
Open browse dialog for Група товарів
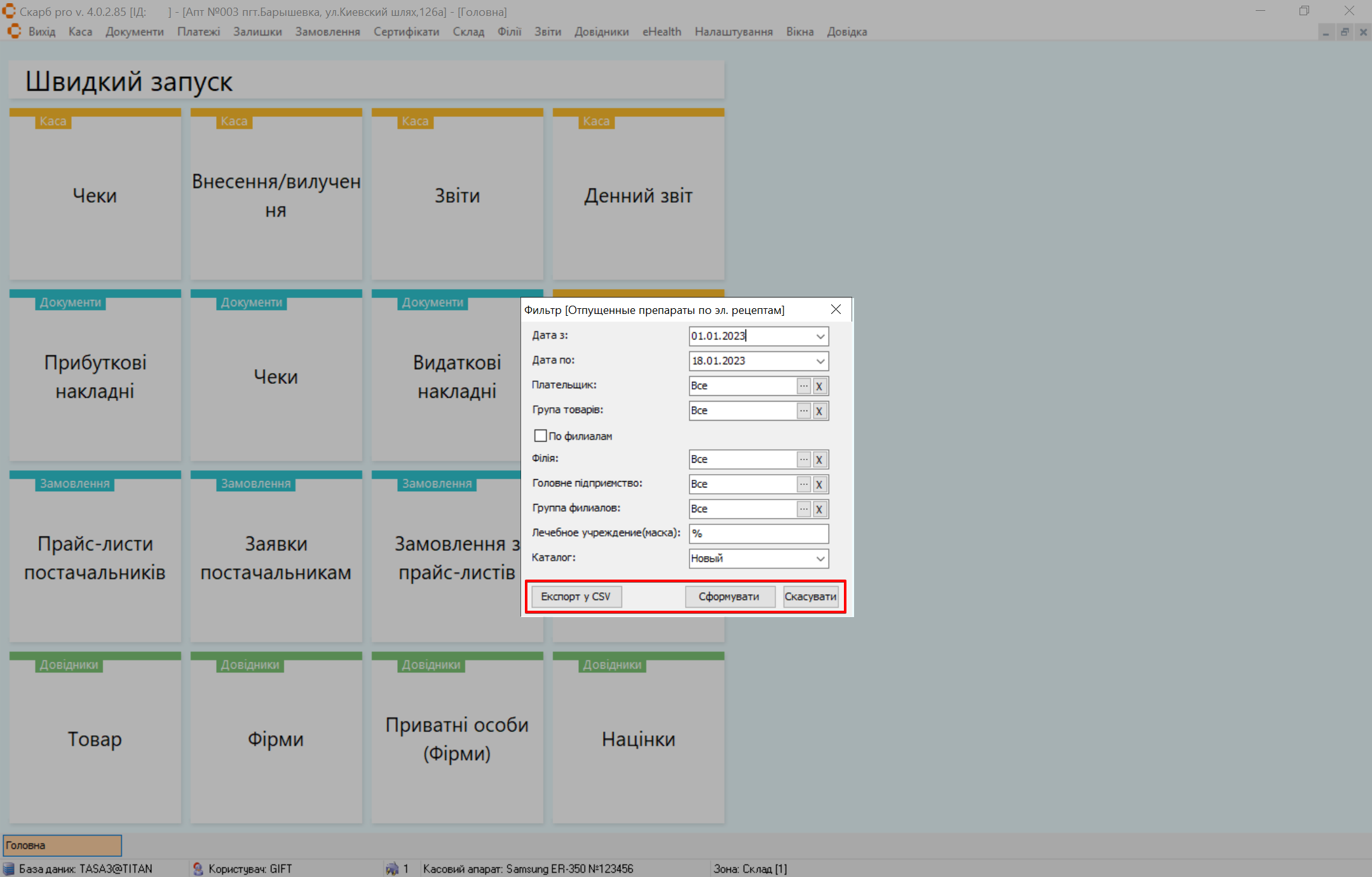(803, 411)
